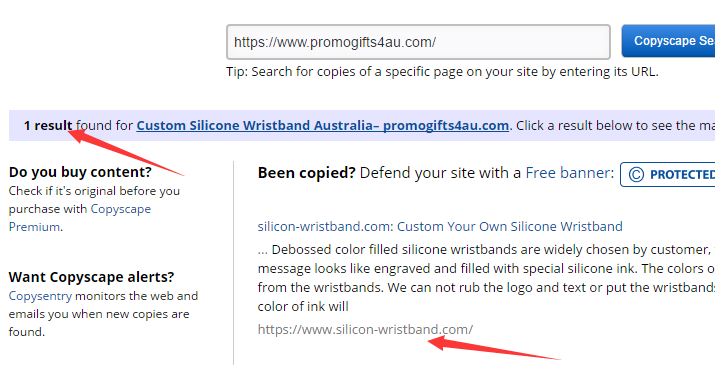715x365 pixels.
Task: Click the copyright symbol in PROTECTED badge
Action: 636,175
